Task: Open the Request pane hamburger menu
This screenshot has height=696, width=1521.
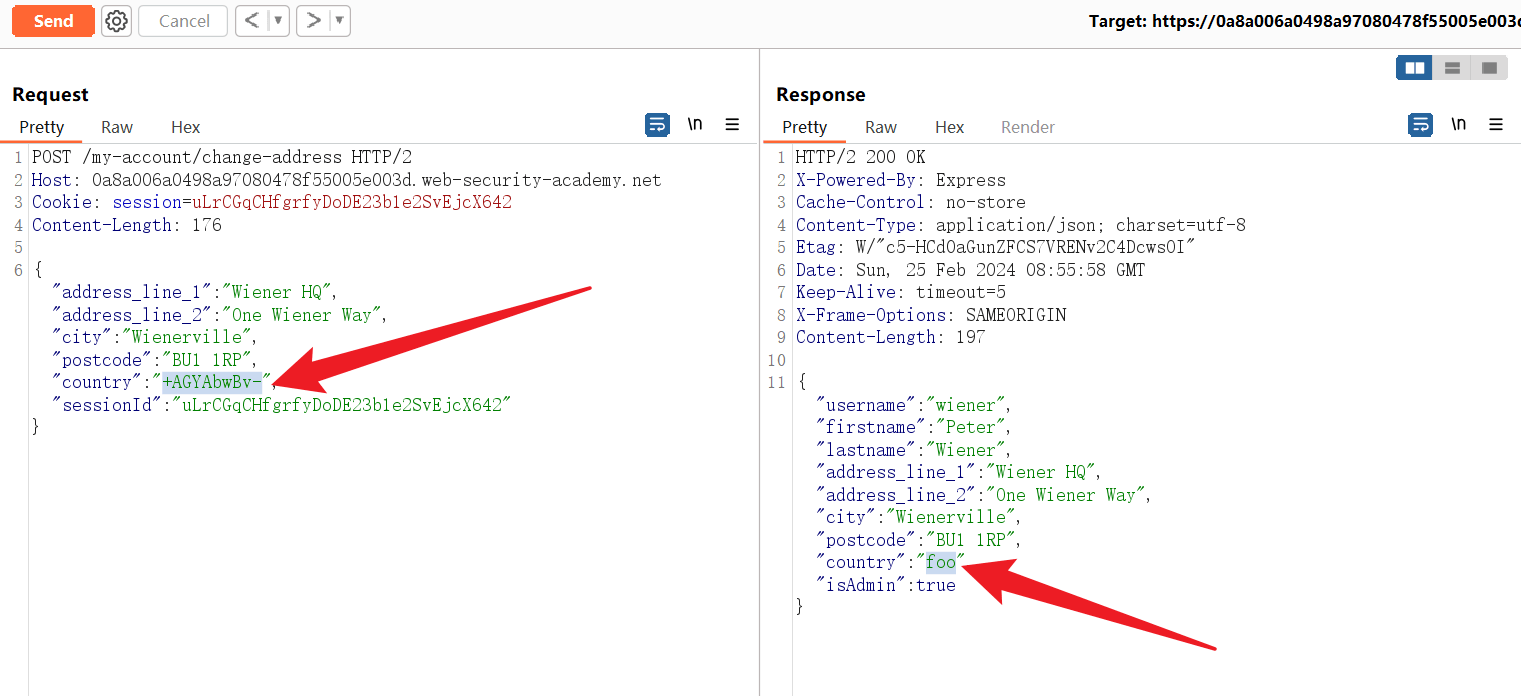Action: pyautogui.click(x=732, y=125)
